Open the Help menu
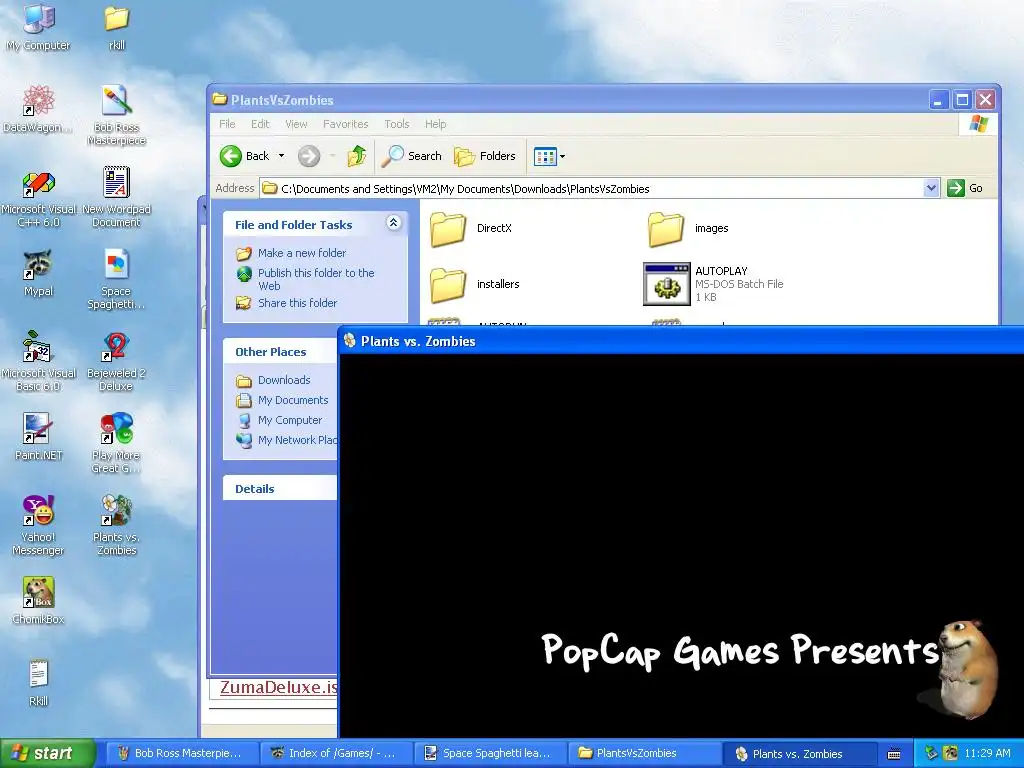The image size is (1024, 768). pos(436,124)
